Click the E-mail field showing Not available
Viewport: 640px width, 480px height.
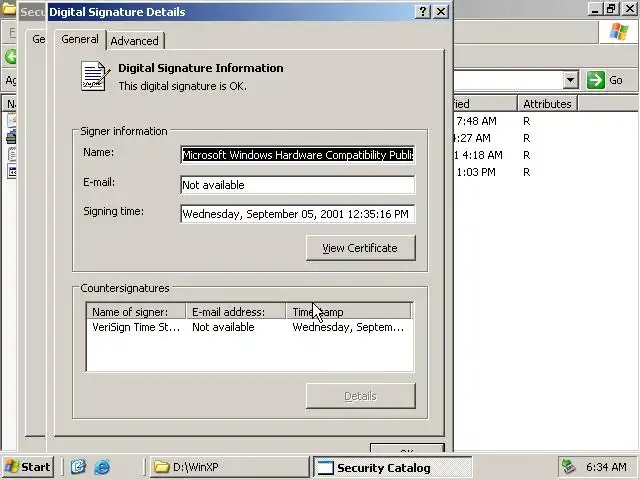click(298, 185)
